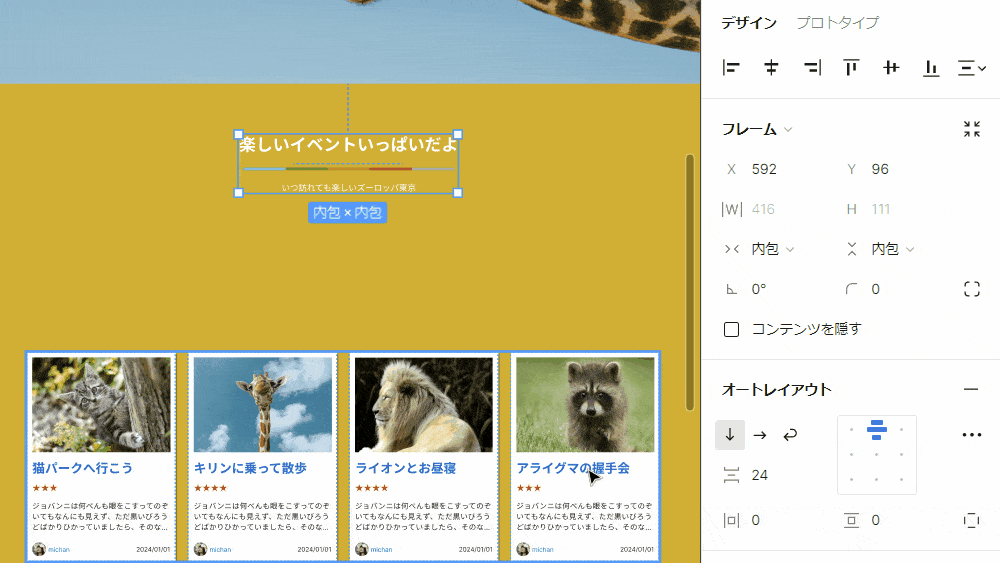Screen dimensions: 1000x563
Task: Select the raccoon card thumbnail image
Action: [x=585, y=404]
